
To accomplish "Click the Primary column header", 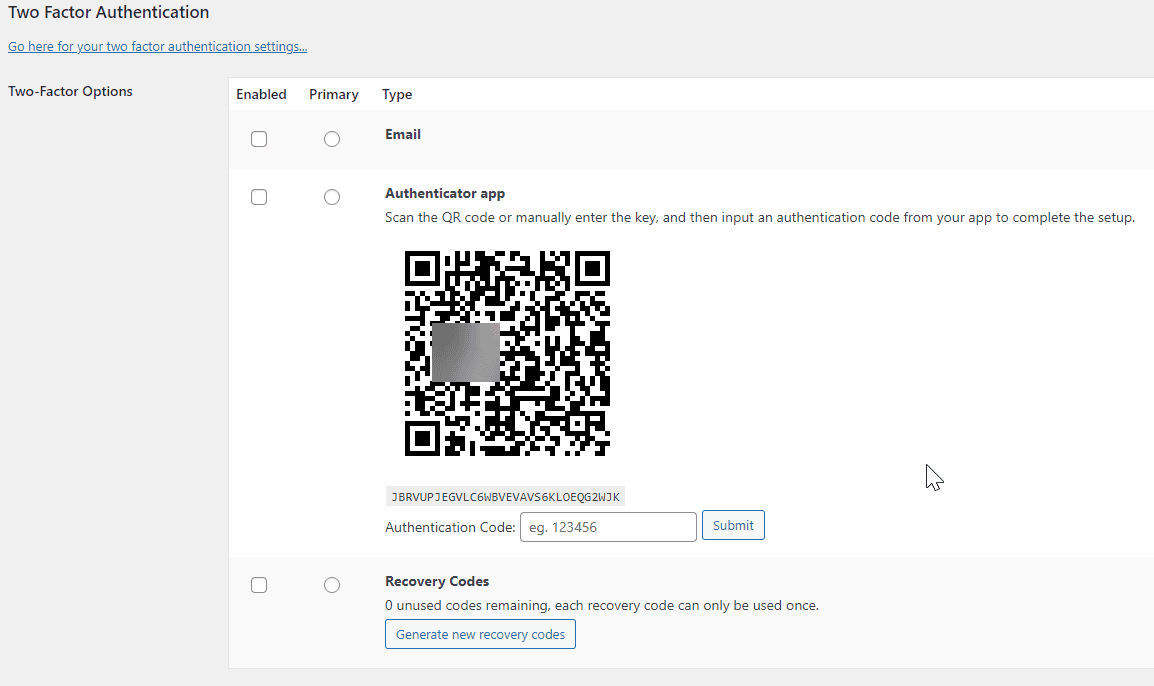I will (333, 94).
